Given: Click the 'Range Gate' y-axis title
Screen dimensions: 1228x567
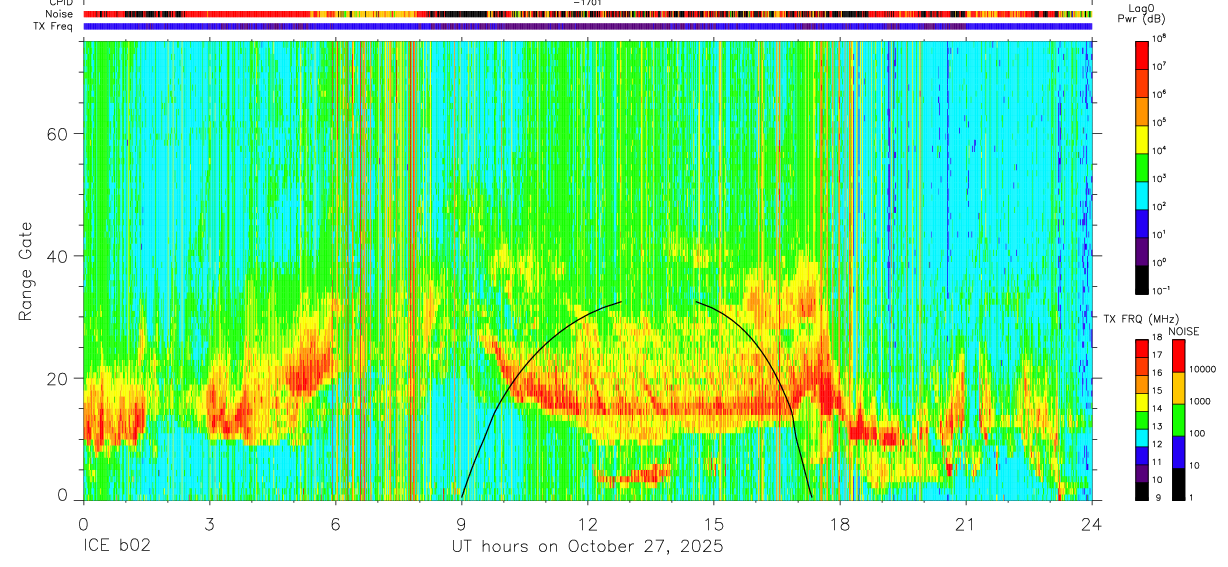Looking at the screenshot, I should click(x=26, y=270).
